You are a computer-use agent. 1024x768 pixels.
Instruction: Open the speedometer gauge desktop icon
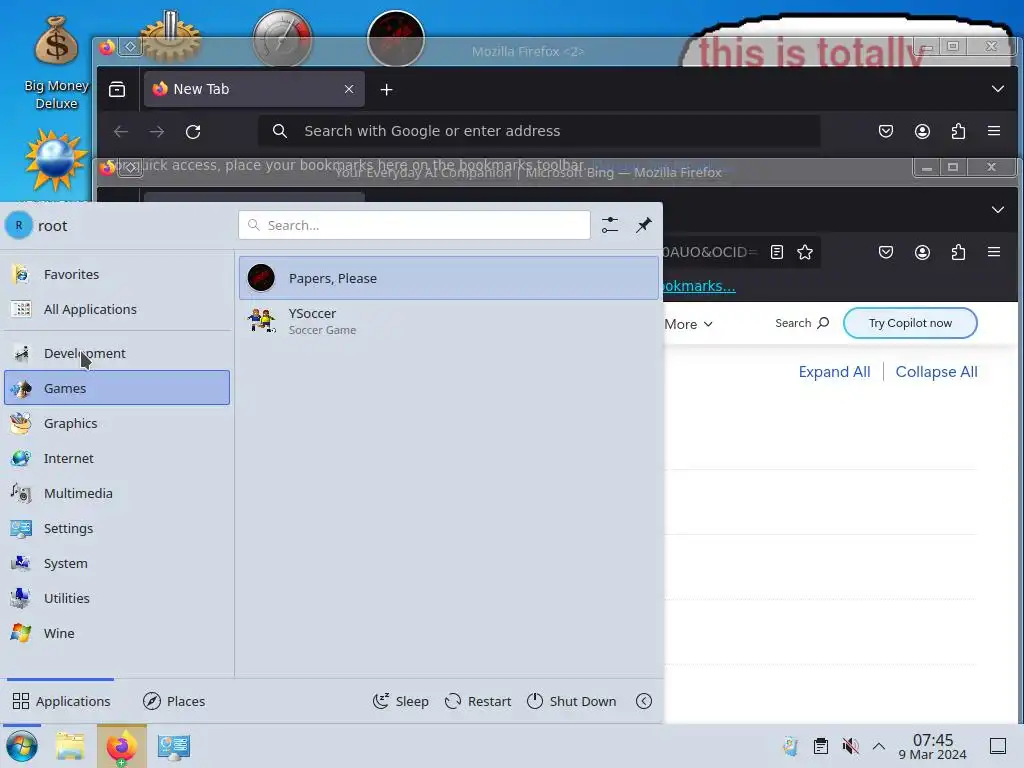click(282, 38)
